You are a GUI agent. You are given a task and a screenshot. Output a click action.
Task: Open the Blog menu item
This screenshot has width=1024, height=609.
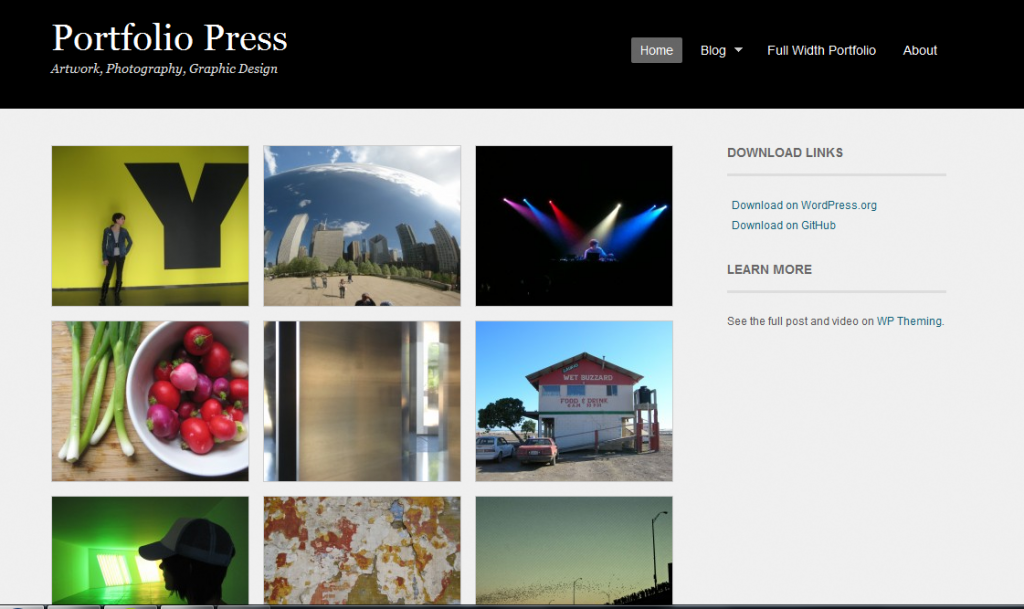click(x=713, y=50)
